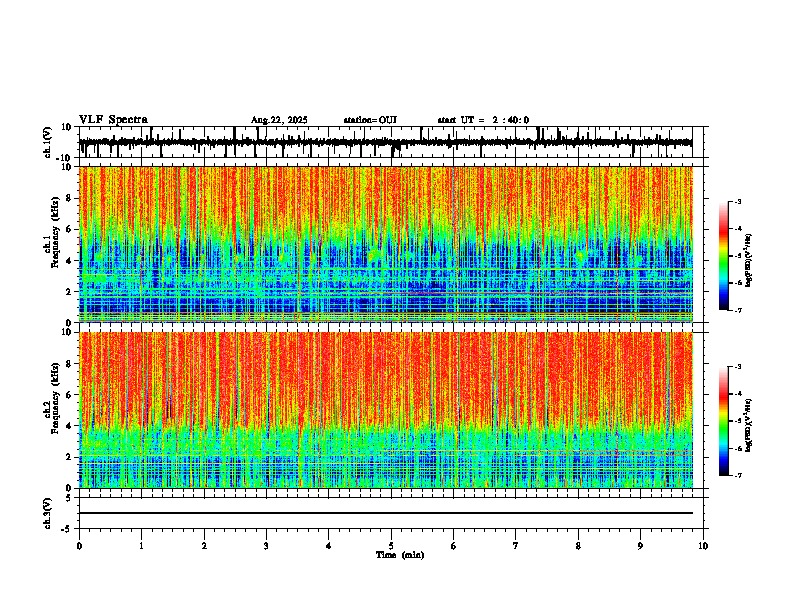Click the ch.2 spectrogram "2" kHz tick label
The height and width of the screenshot is (612, 792).
coord(70,457)
